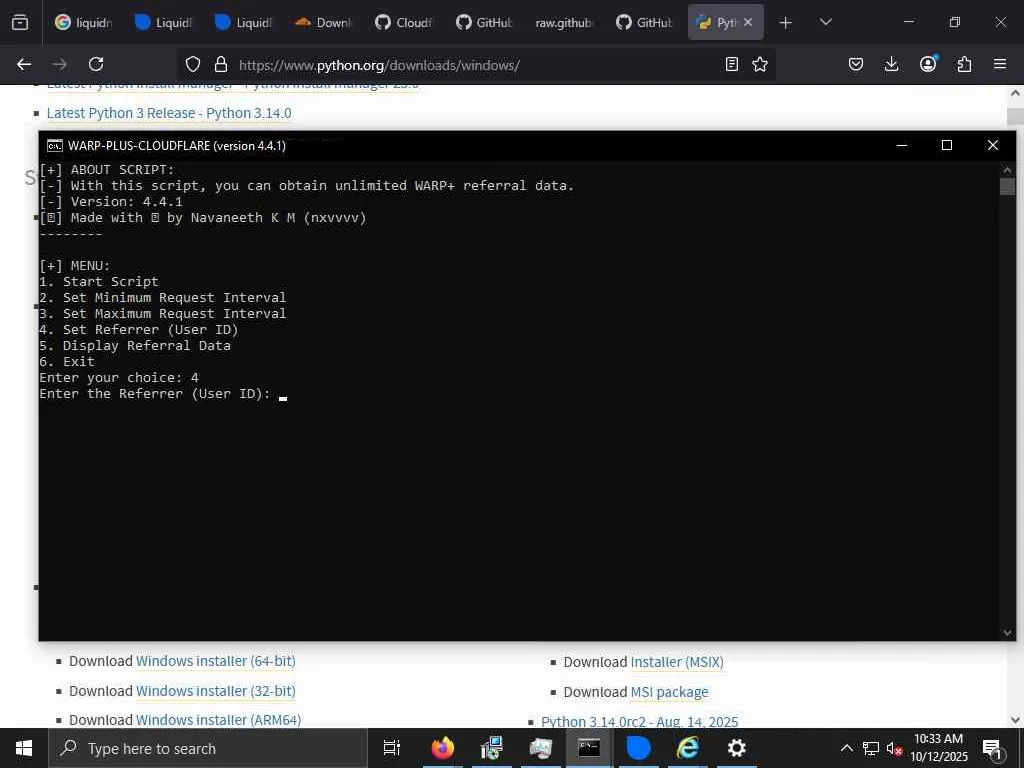This screenshot has height=768, width=1024.
Task: Expand the list all tabs chevron
Action: tap(825, 22)
